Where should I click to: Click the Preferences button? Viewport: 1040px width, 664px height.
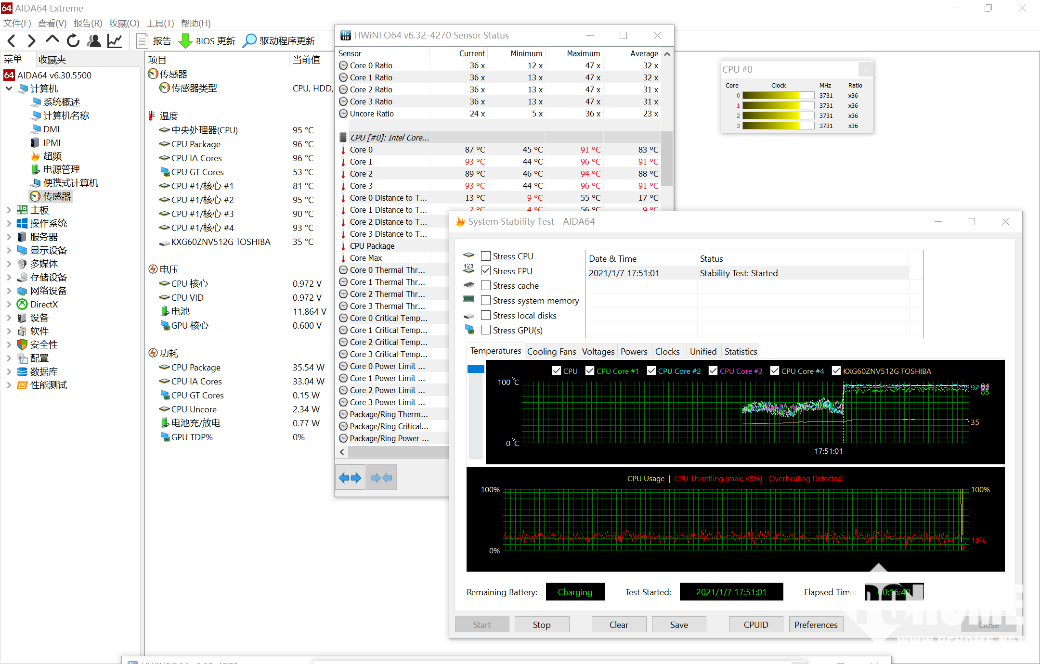[815, 625]
